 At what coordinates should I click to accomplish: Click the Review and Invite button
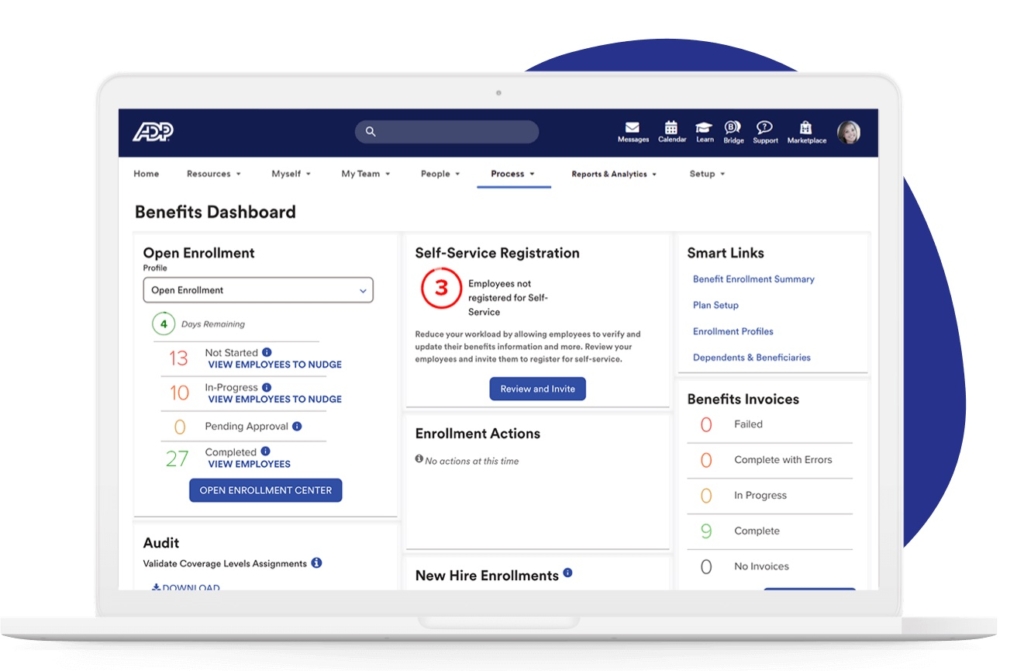pos(537,389)
